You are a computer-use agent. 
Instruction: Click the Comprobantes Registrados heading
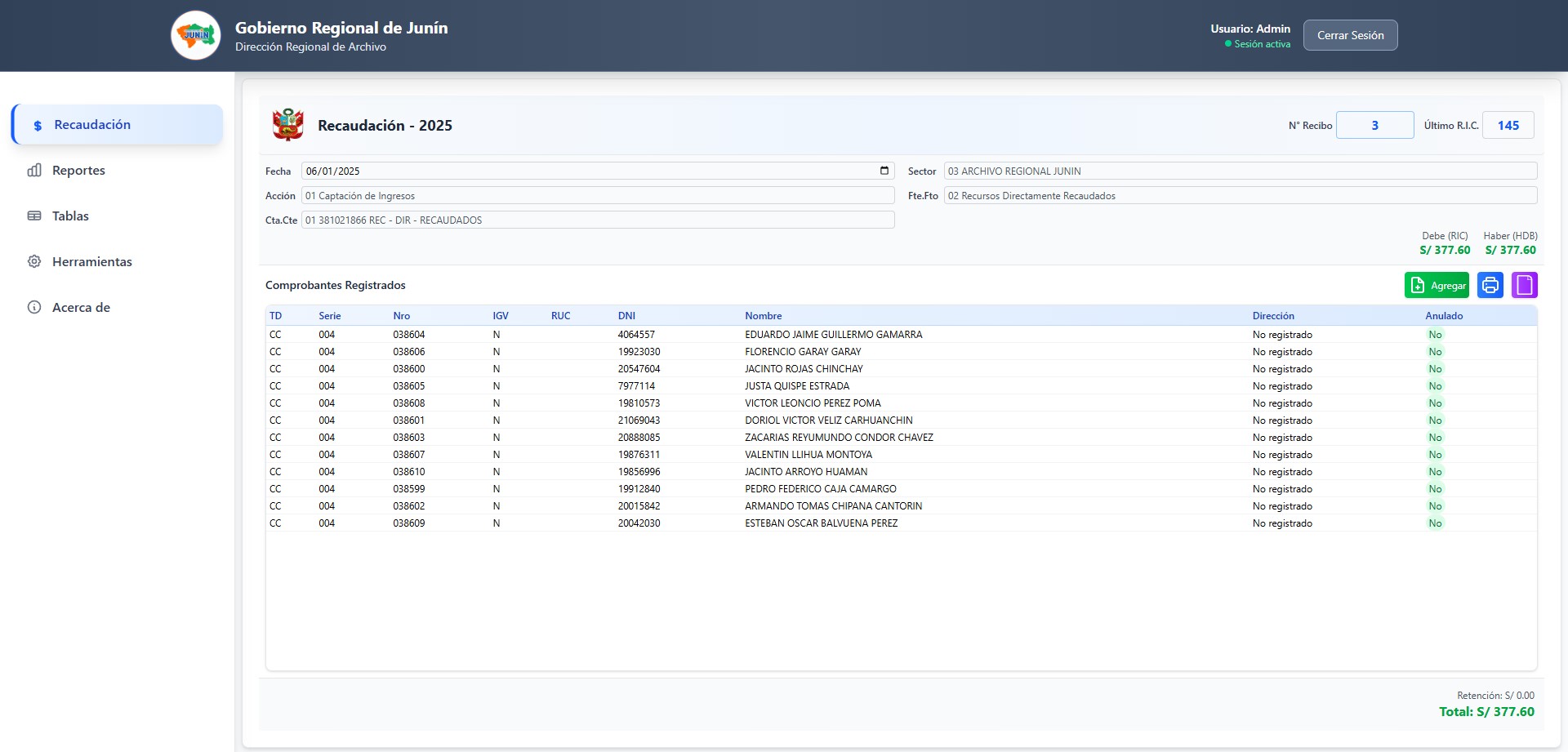[x=335, y=285]
